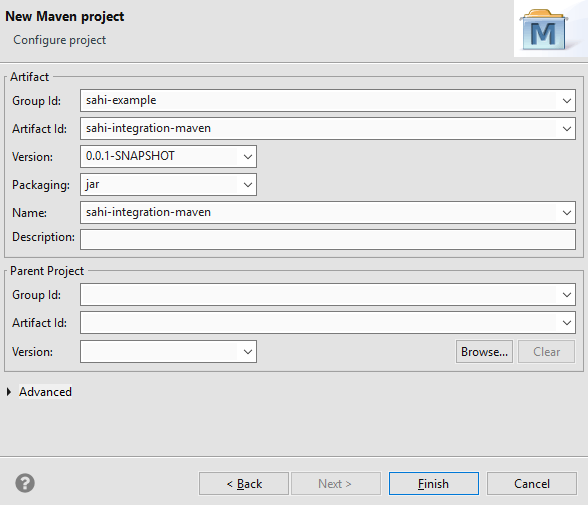Open the Artifact Group Id dropdown arrow
Screen dimensions: 588x505
click(x=567, y=100)
